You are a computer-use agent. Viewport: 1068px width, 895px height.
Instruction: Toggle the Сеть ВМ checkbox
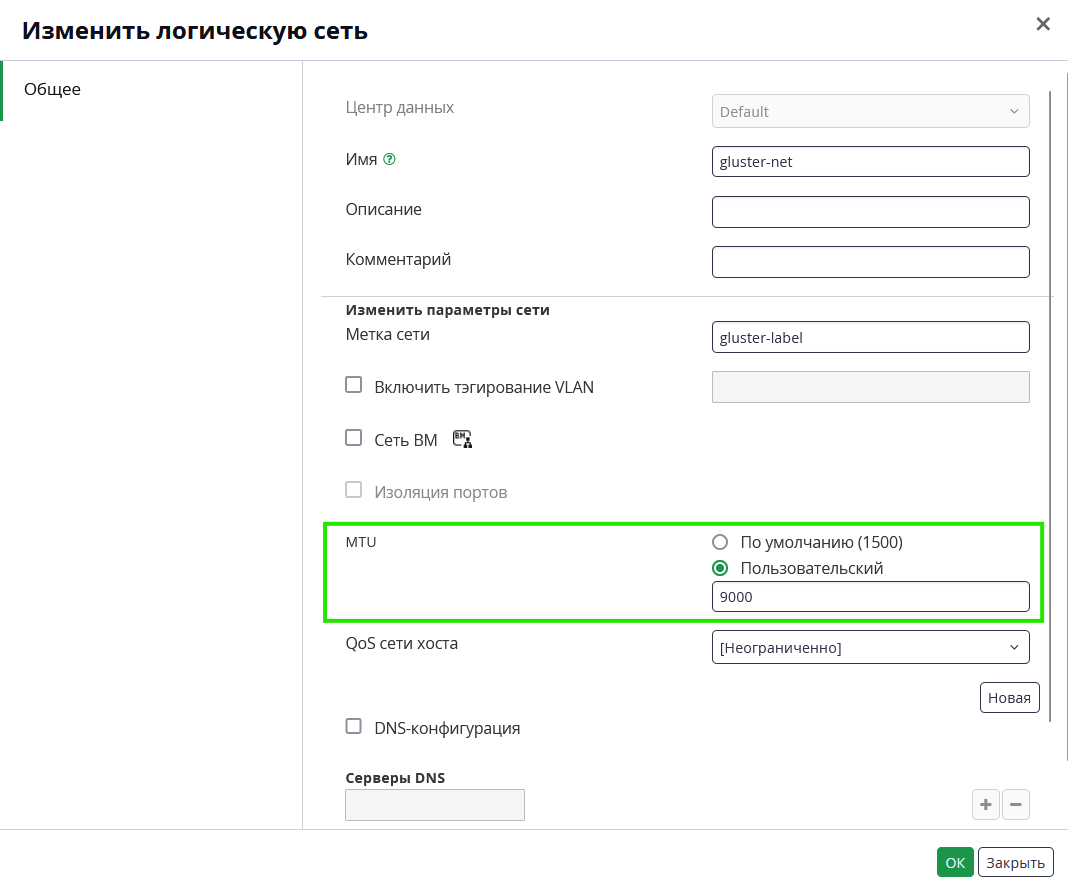(x=354, y=438)
